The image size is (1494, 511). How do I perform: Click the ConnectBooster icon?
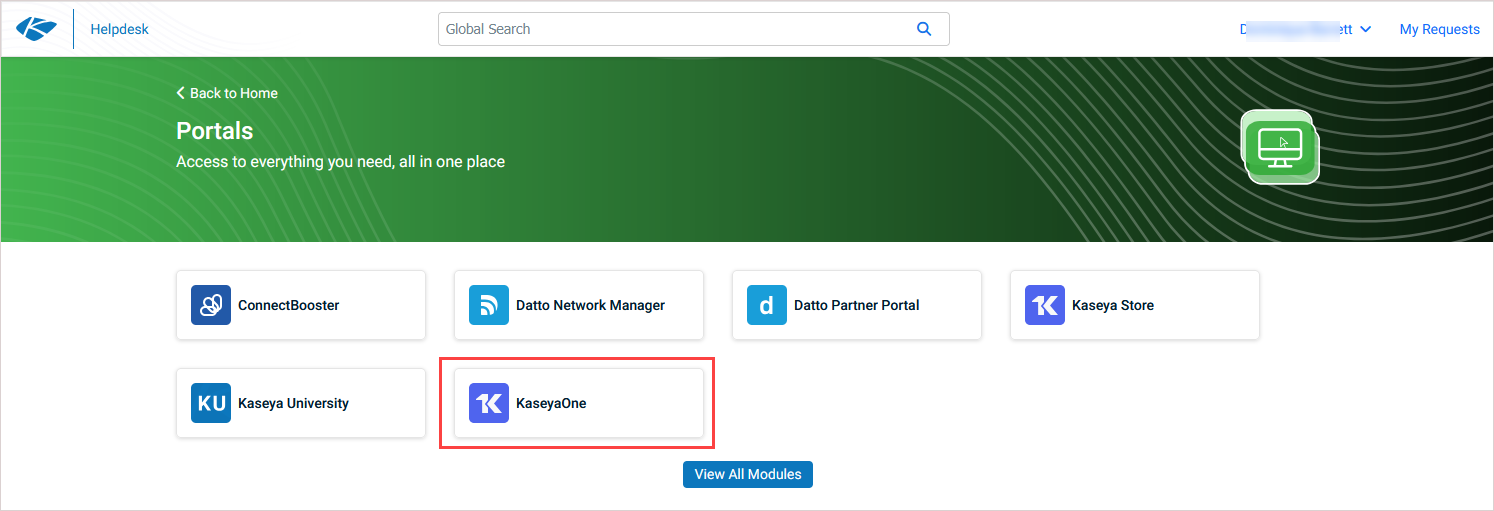coord(211,305)
